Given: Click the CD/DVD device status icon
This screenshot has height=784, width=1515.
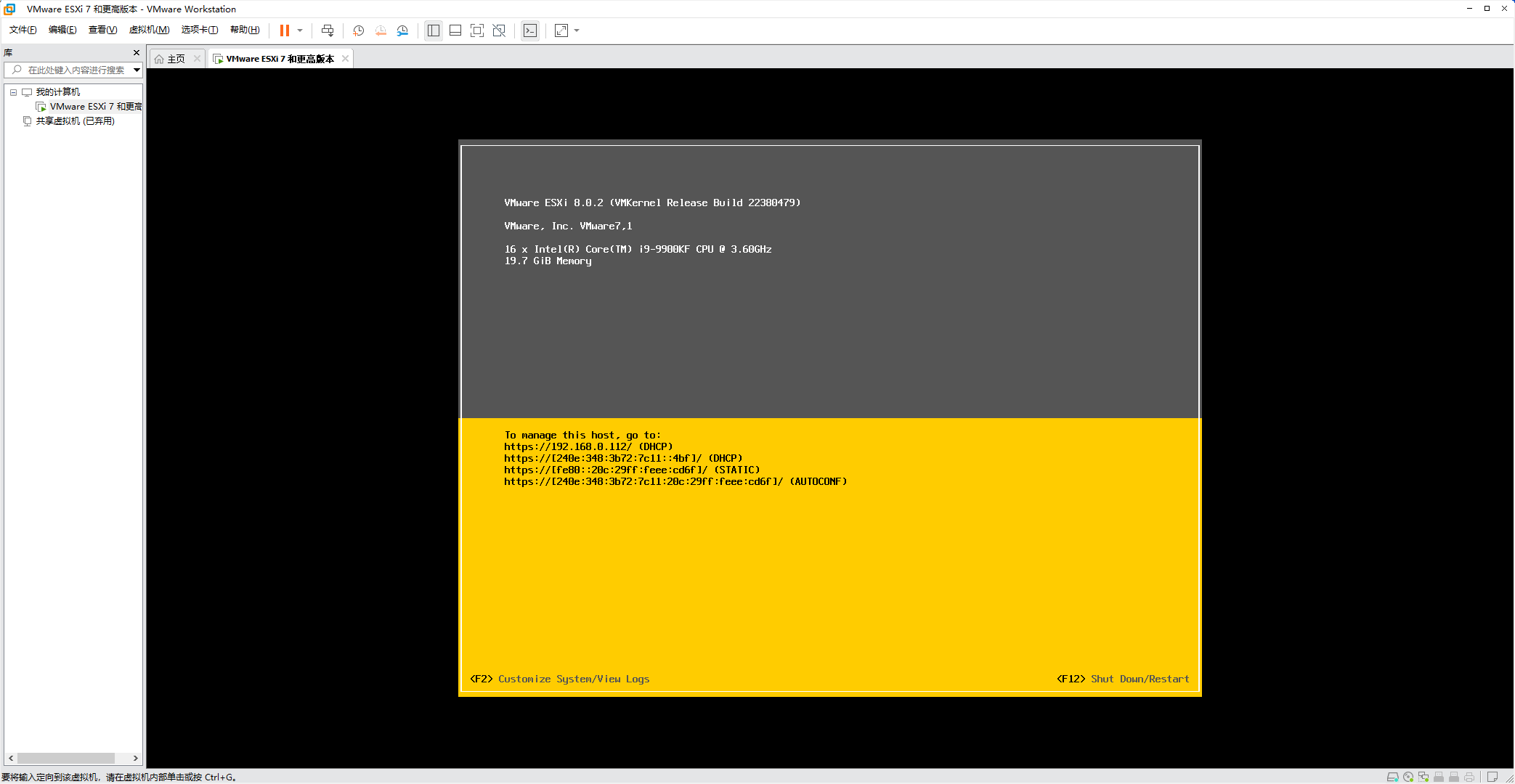Looking at the screenshot, I should click(1408, 777).
